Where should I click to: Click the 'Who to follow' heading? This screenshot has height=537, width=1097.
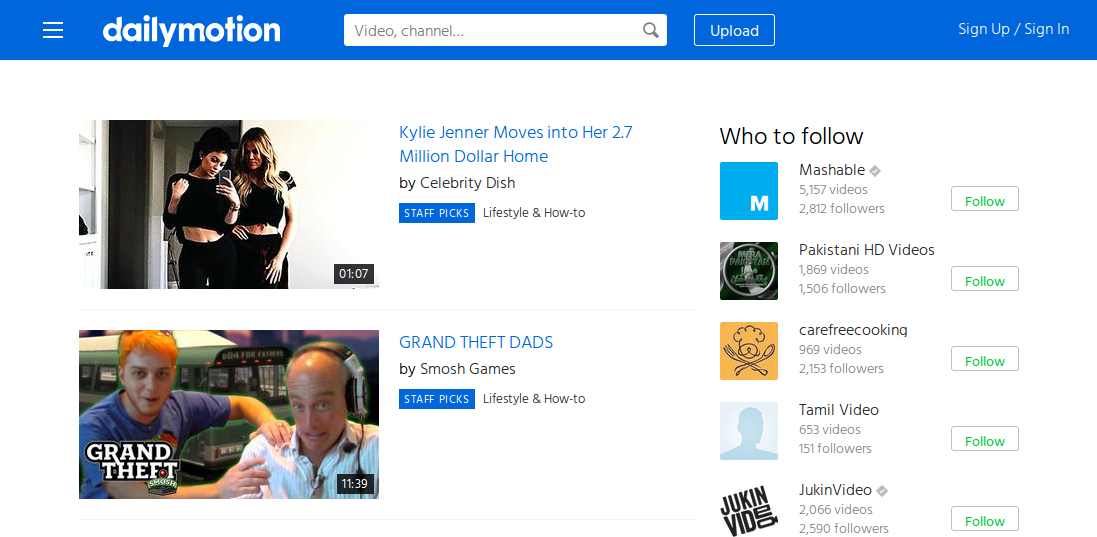tap(791, 136)
